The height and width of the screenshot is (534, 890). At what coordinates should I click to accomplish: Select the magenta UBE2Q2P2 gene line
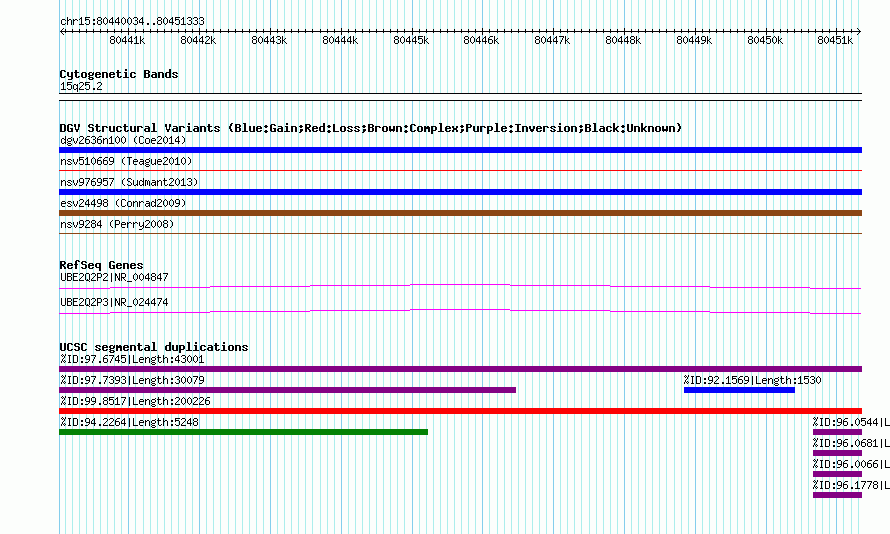pyautogui.click(x=460, y=287)
